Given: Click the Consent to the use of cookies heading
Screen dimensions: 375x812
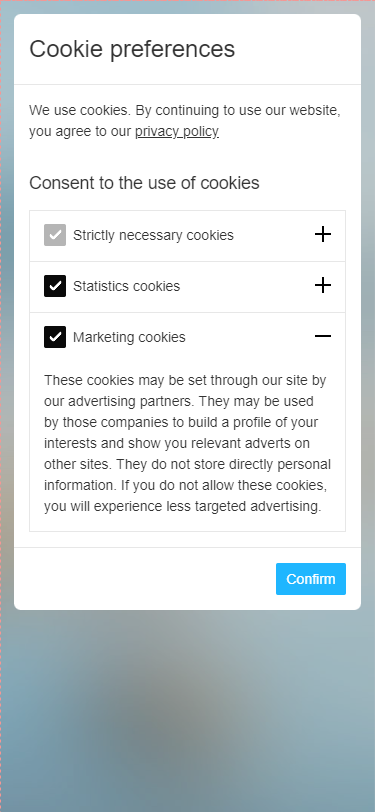Looking at the screenshot, I should (144, 183).
